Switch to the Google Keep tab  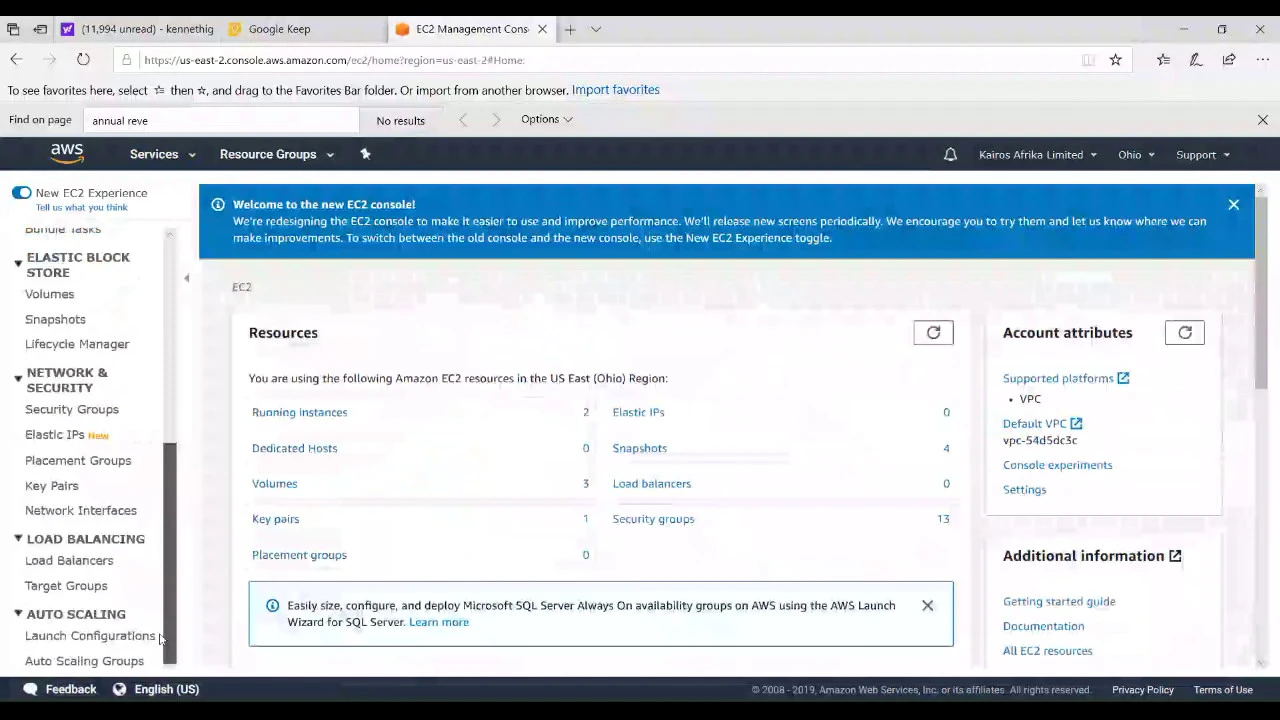[303, 29]
